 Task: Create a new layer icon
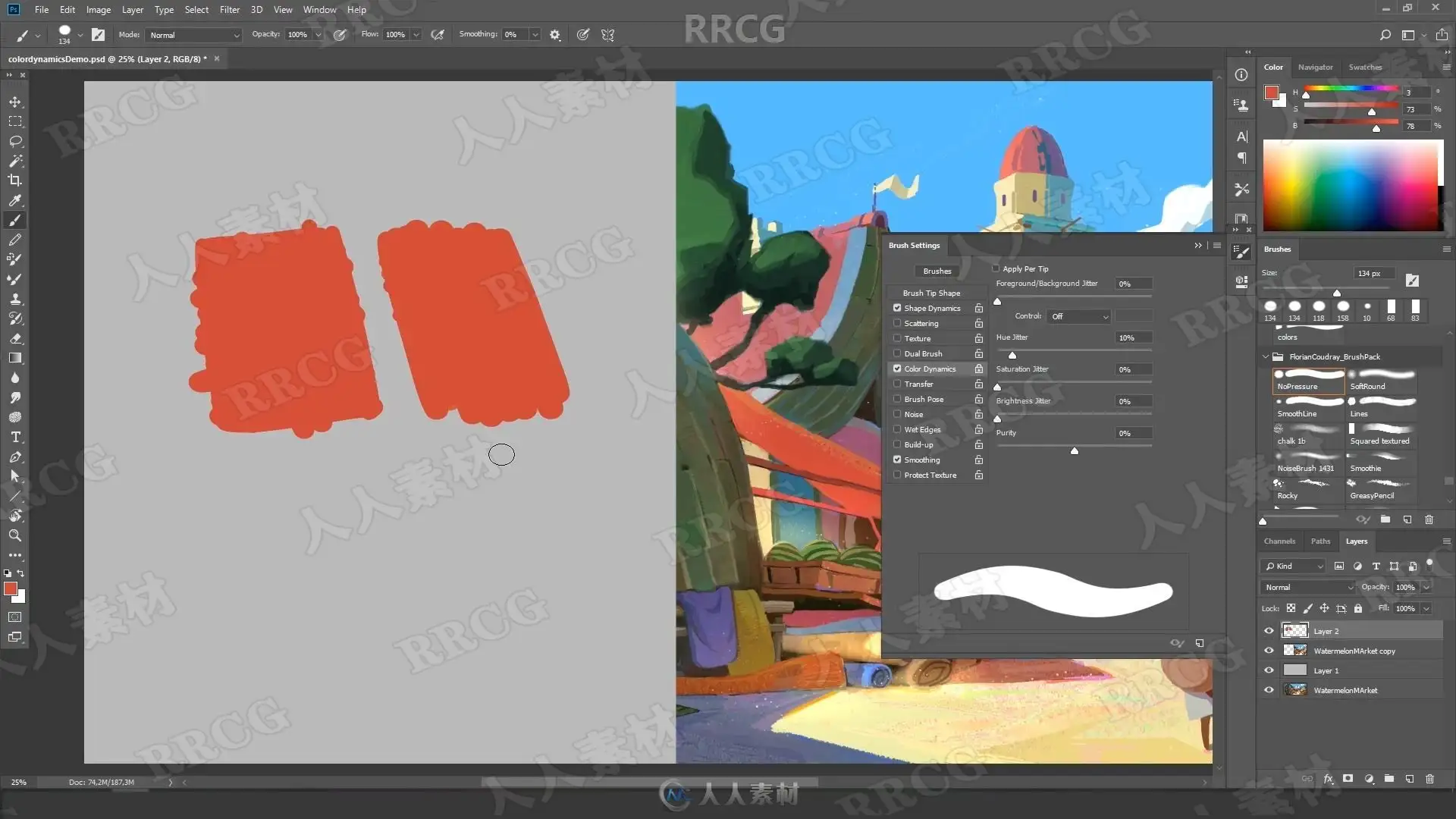point(1409,779)
